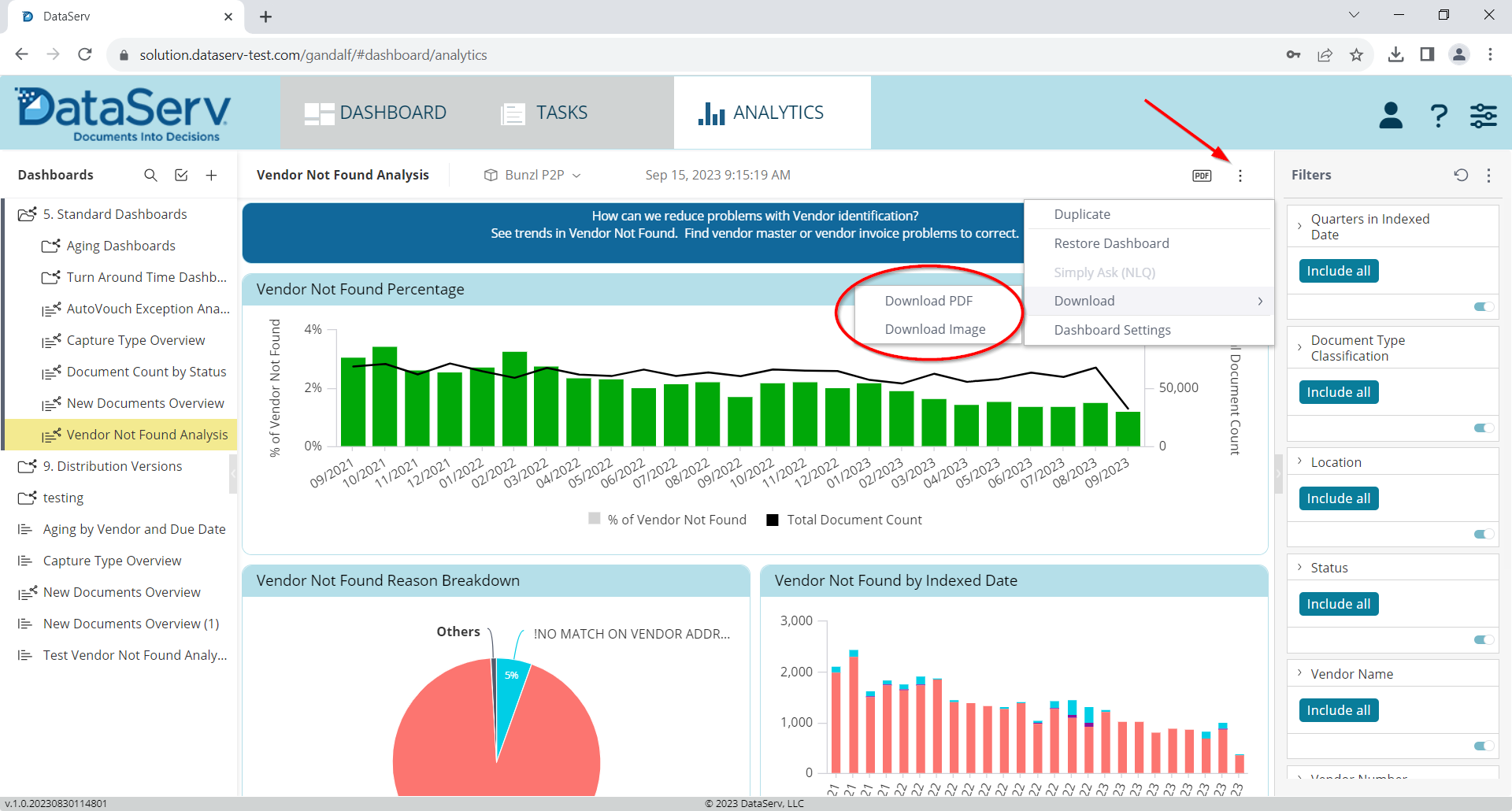This screenshot has width=1512, height=811.
Task: Click Include all under Quarters in Indexed Date
Action: tap(1339, 271)
